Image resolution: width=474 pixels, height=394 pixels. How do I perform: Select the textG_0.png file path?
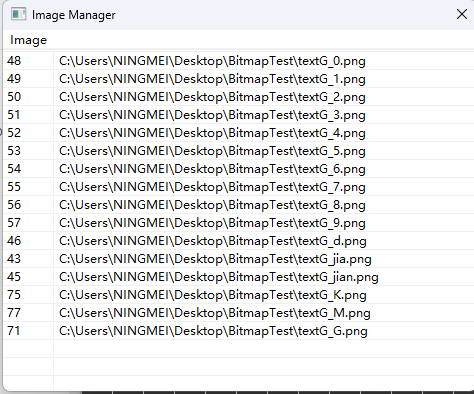point(212,61)
